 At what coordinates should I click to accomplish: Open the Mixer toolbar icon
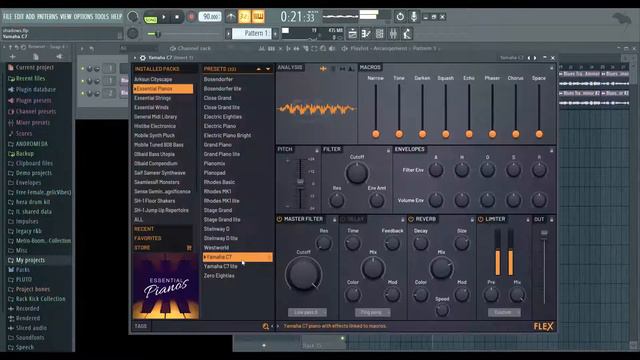click(x=393, y=34)
